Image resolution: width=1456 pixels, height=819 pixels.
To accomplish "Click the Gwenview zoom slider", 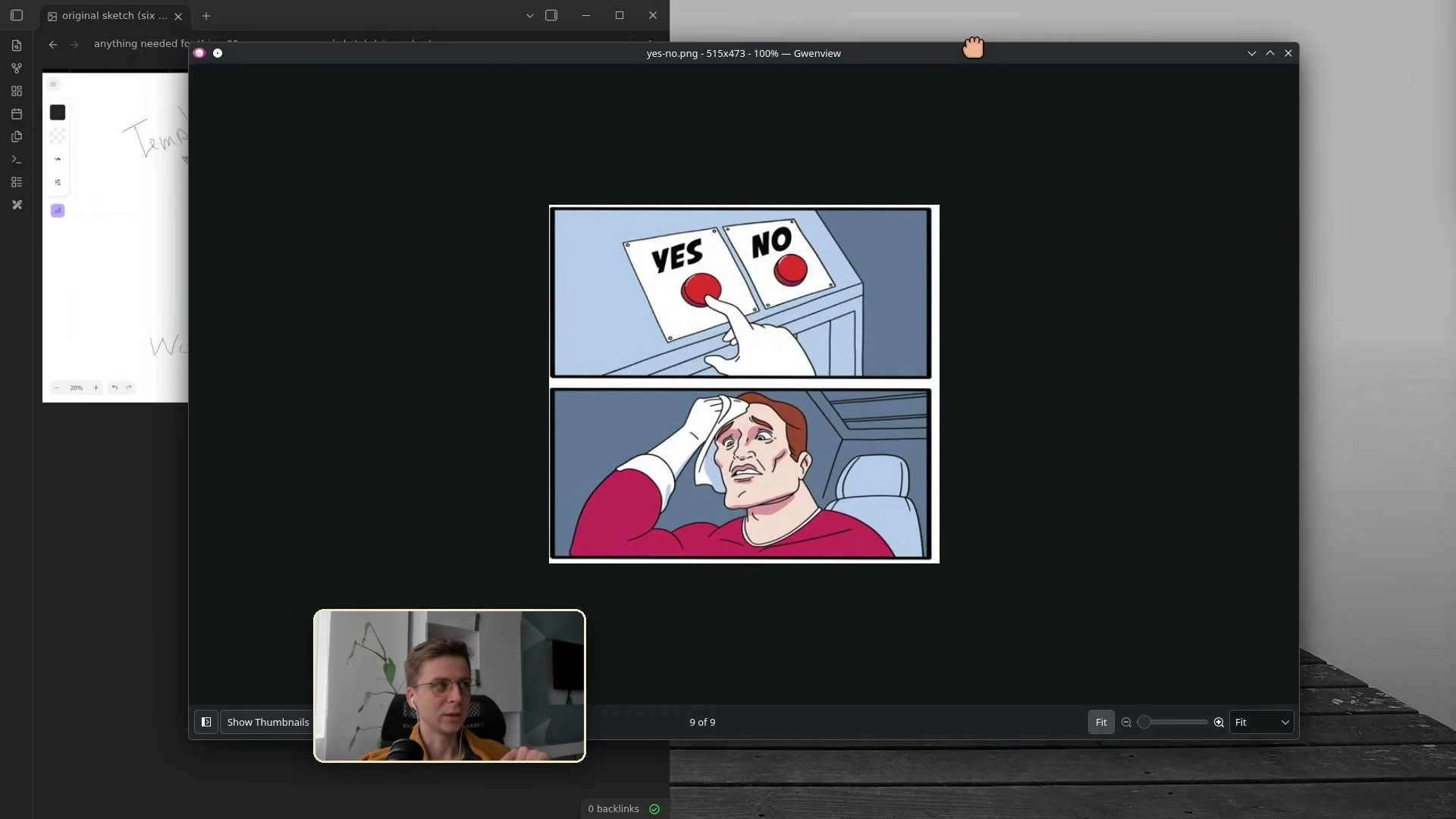I will point(1172,723).
